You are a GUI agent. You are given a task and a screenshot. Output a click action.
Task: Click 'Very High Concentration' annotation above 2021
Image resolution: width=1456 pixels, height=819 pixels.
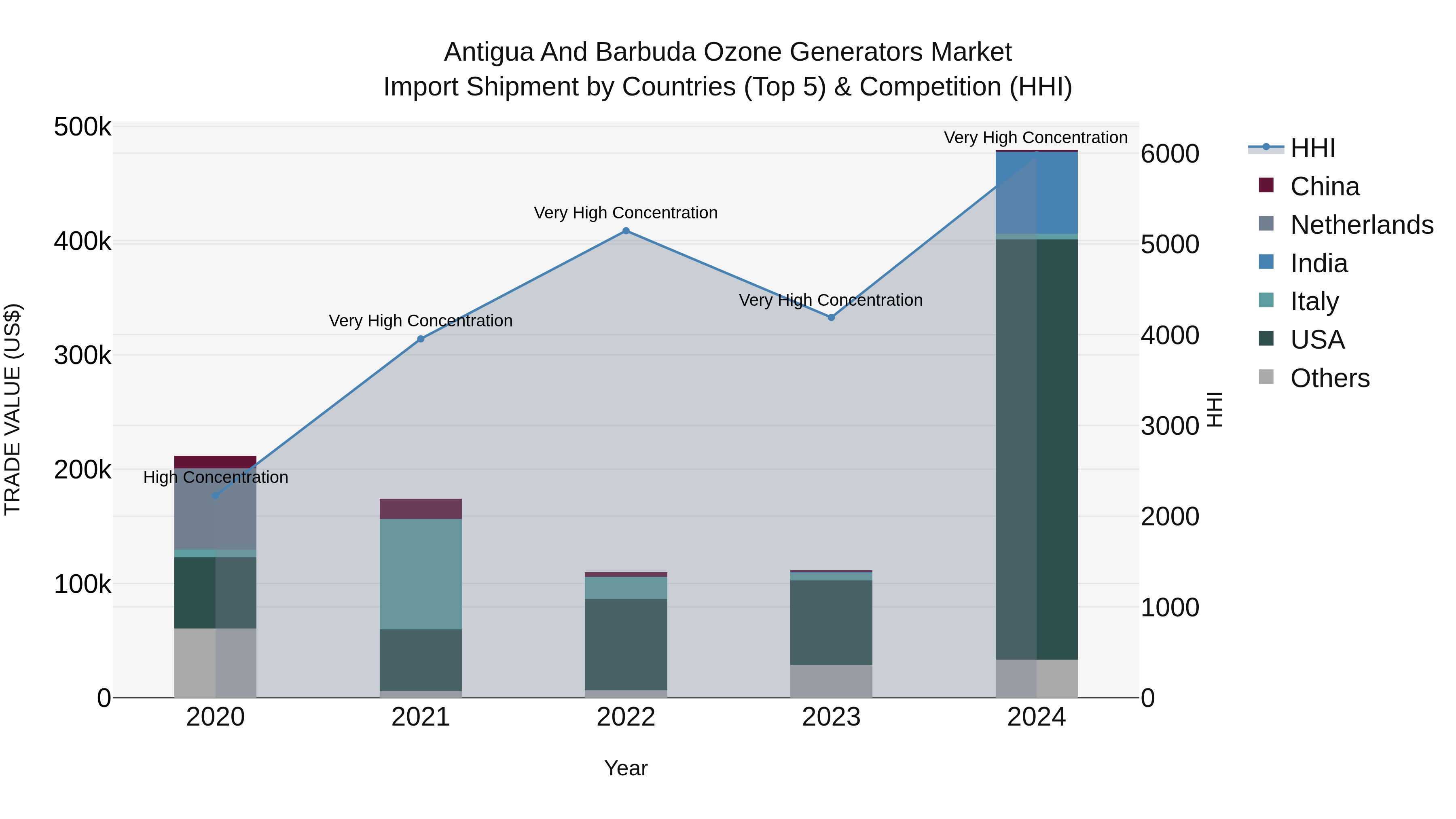coord(421,320)
